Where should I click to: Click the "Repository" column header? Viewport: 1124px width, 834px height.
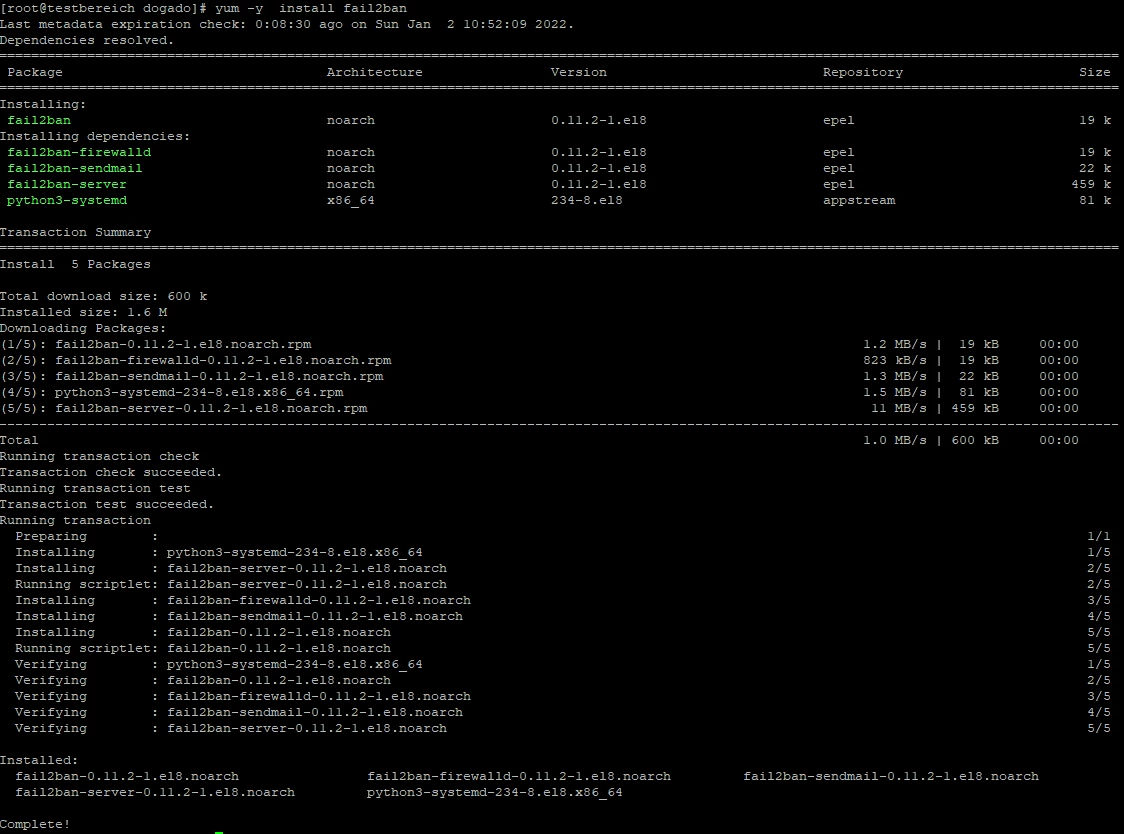pyautogui.click(x=862, y=72)
